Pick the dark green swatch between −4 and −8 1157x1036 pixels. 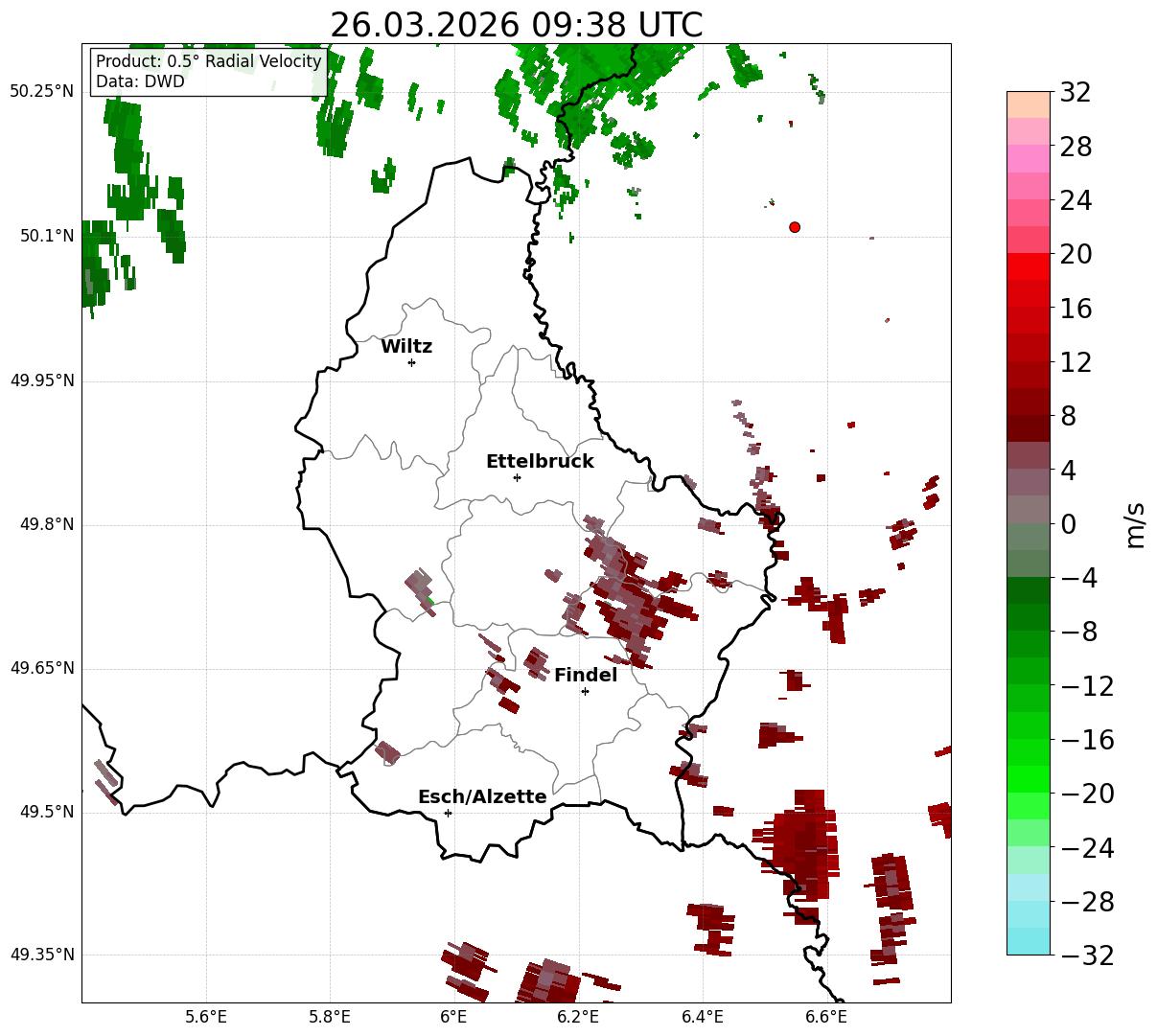pos(1029,590)
